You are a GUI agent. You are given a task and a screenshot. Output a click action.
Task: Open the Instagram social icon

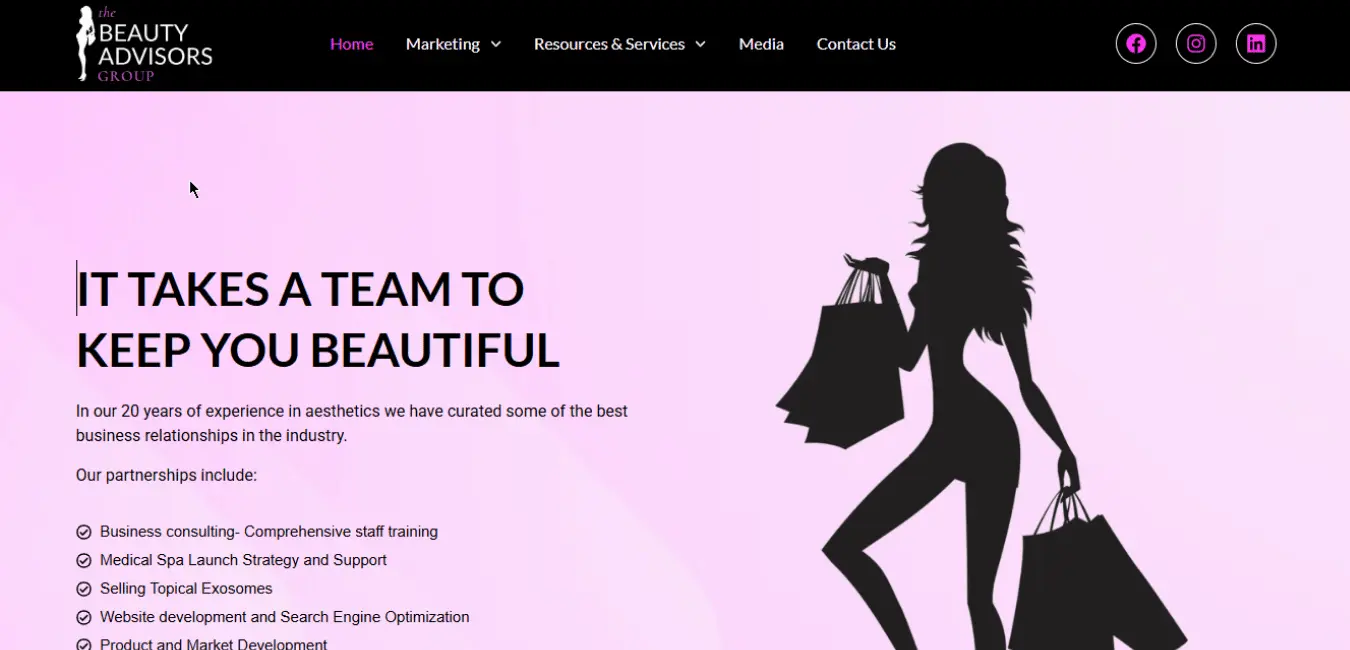coord(1195,44)
